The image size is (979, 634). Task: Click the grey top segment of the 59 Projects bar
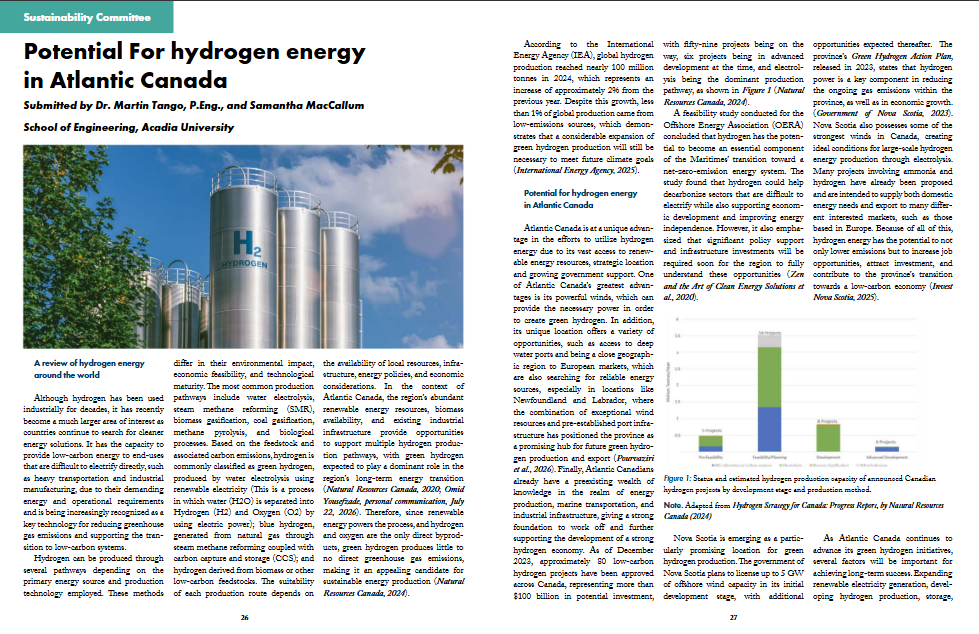(769, 340)
